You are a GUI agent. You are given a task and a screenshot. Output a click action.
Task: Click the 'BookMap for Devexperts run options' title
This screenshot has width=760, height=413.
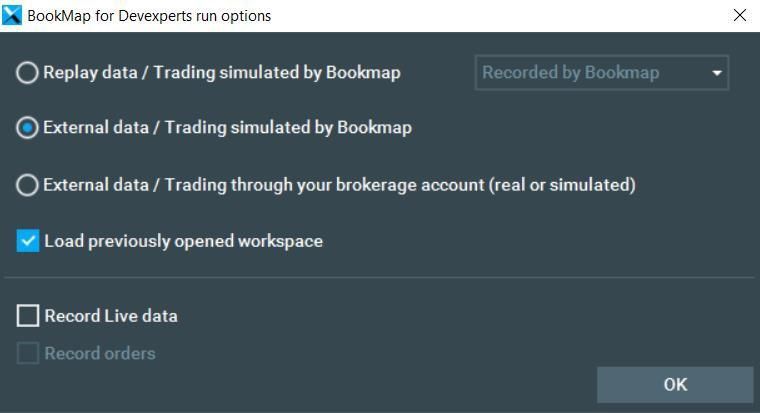click(x=149, y=16)
